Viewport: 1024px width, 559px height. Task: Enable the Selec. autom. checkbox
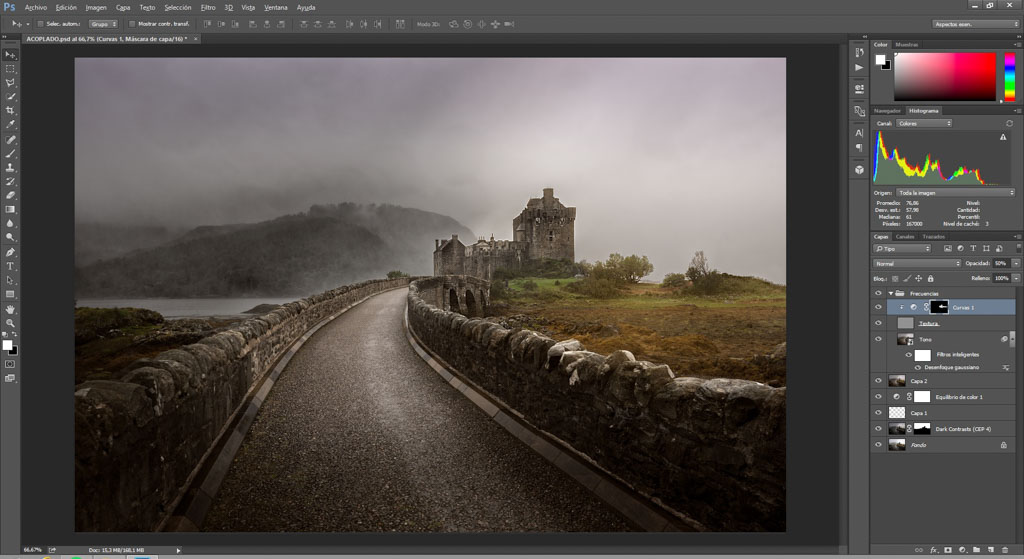[40, 23]
